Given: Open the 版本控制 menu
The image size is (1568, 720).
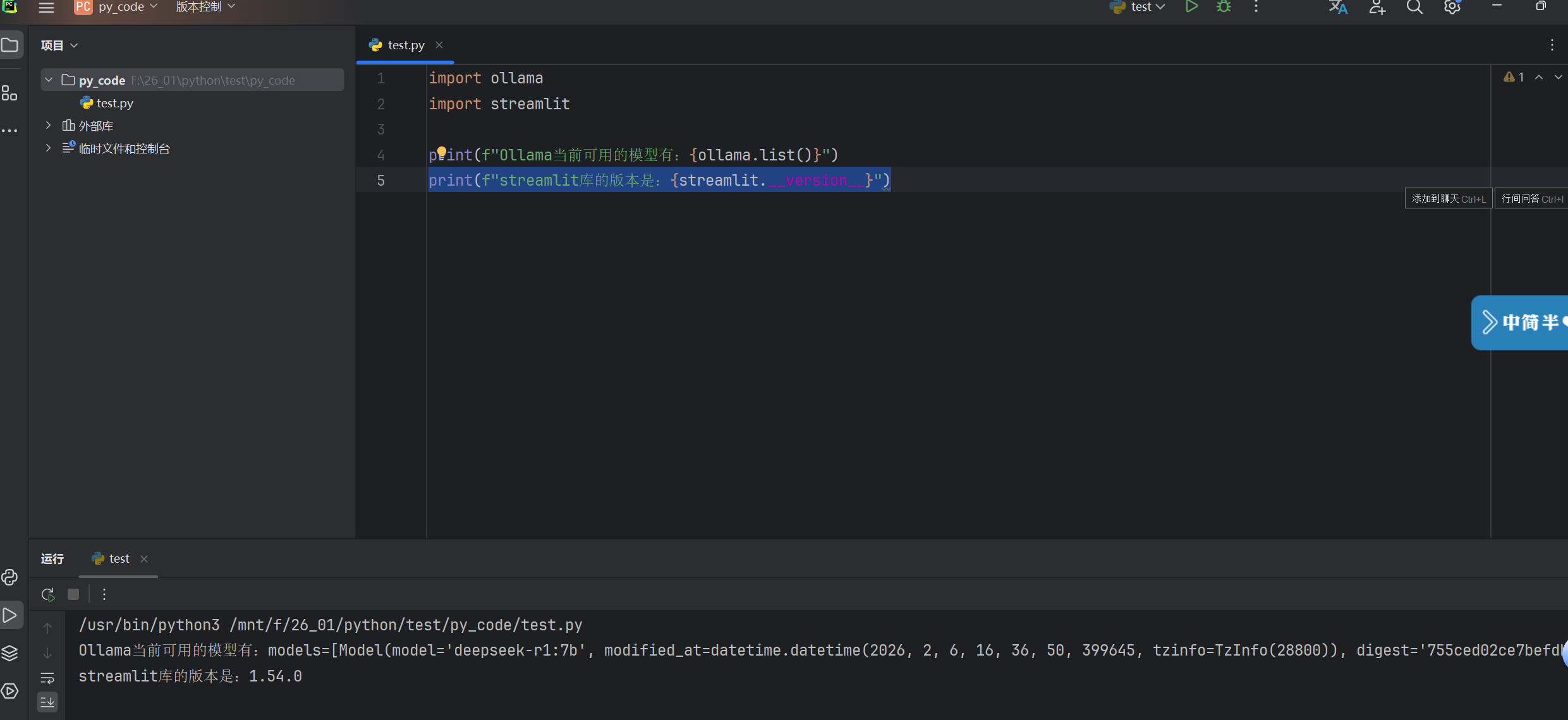Looking at the screenshot, I should pos(205,7).
